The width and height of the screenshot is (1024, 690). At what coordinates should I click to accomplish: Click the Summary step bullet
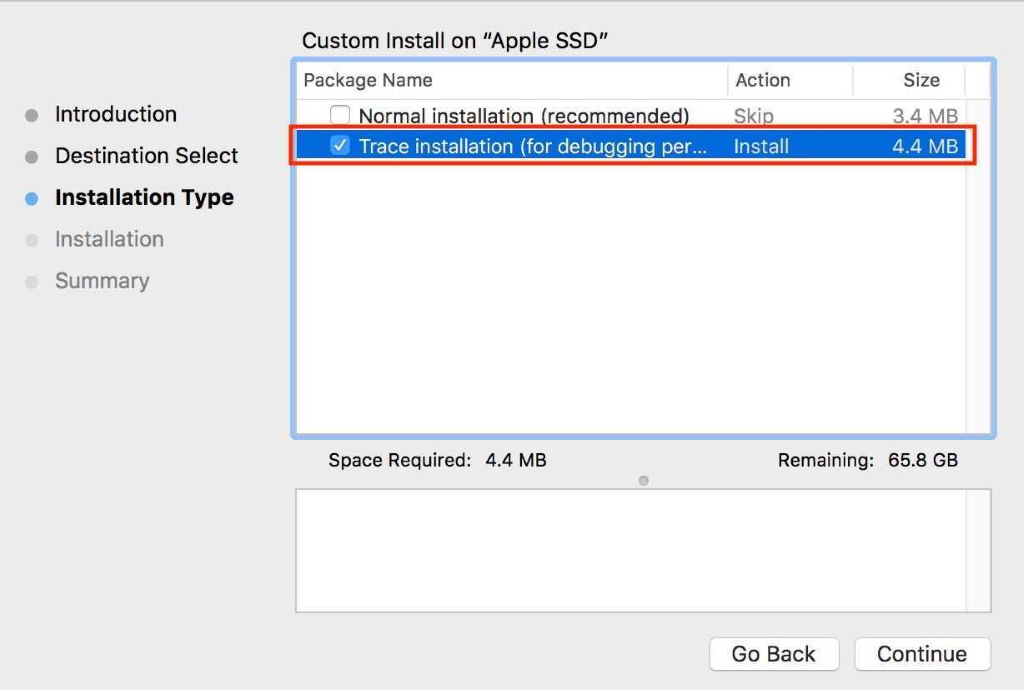point(32,281)
